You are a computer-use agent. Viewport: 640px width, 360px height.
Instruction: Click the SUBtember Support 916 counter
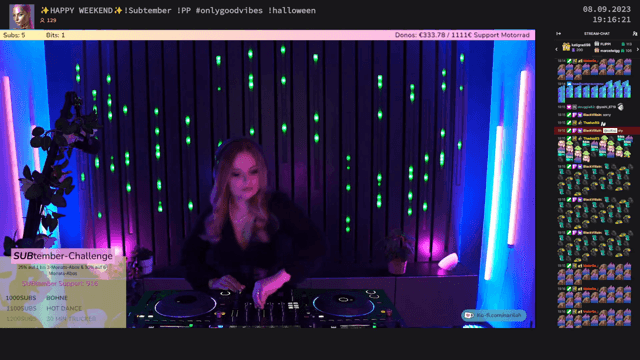coord(60,283)
